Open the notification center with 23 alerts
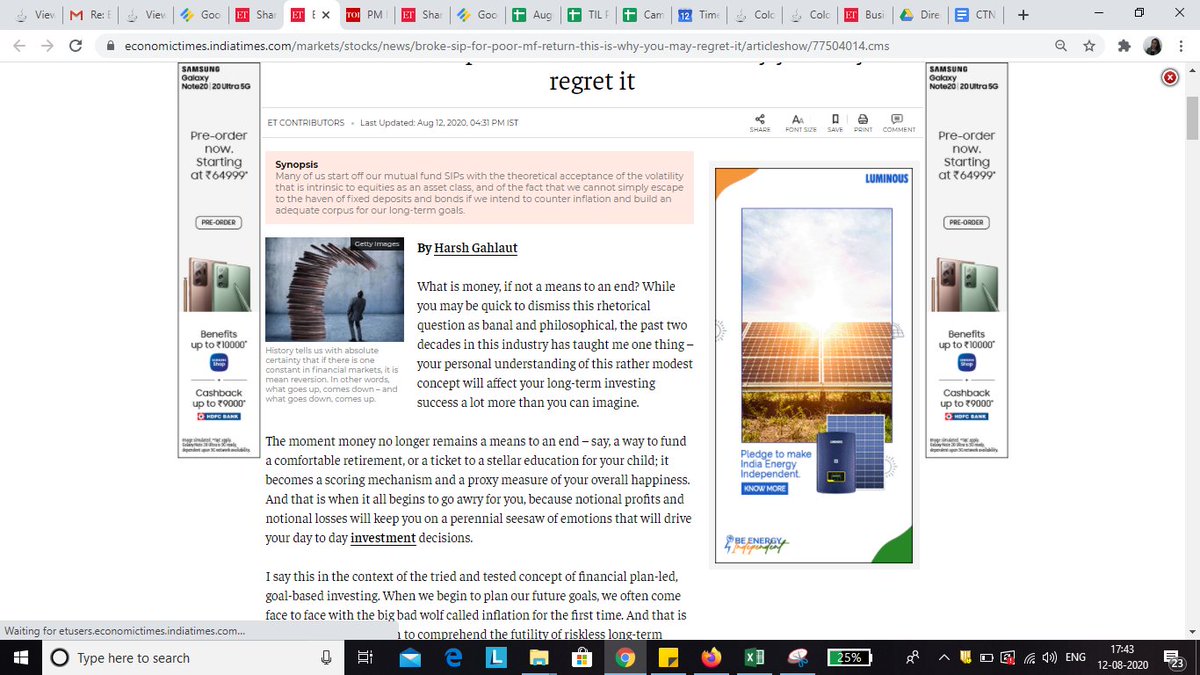 click(x=1175, y=657)
